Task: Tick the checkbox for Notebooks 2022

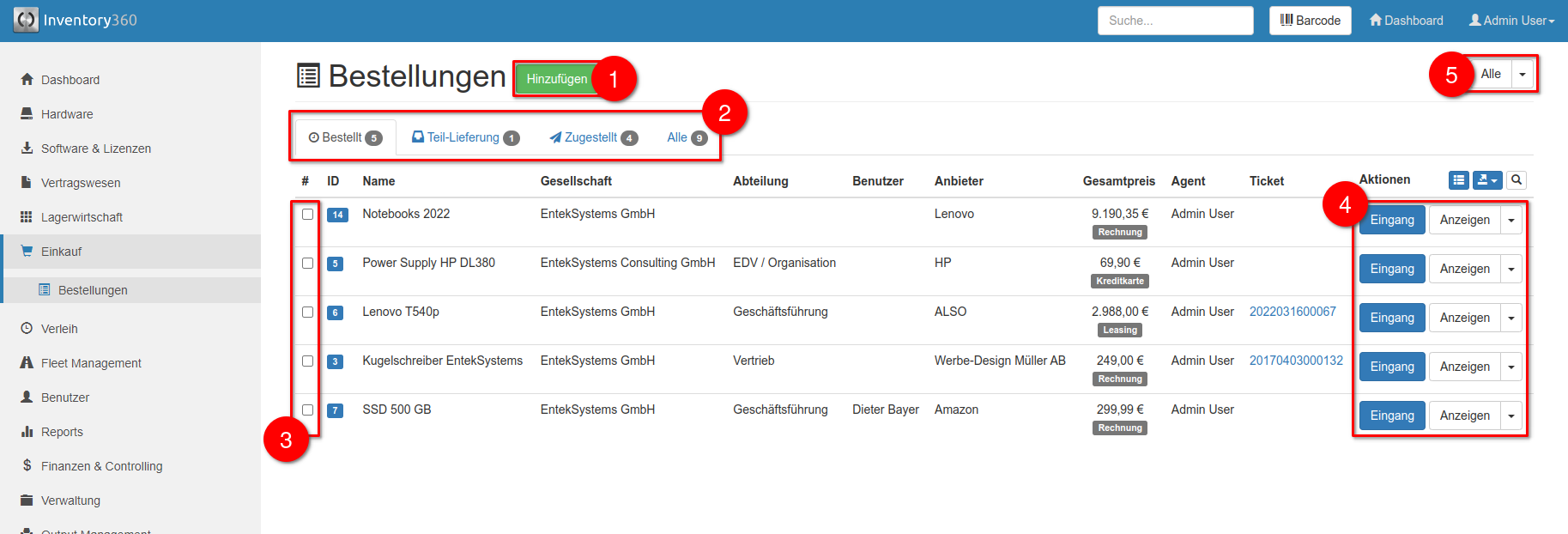Action: pyautogui.click(x=307, y=215)
